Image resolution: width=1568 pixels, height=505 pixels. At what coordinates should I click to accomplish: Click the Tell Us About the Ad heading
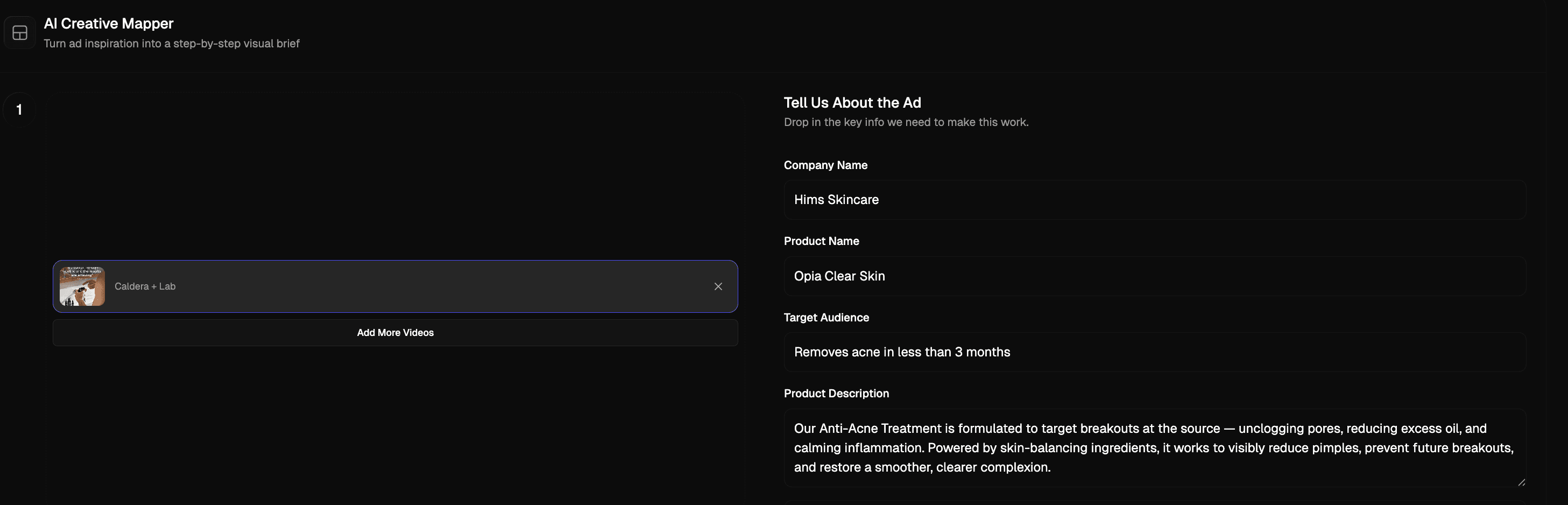[x=852, y=102]
